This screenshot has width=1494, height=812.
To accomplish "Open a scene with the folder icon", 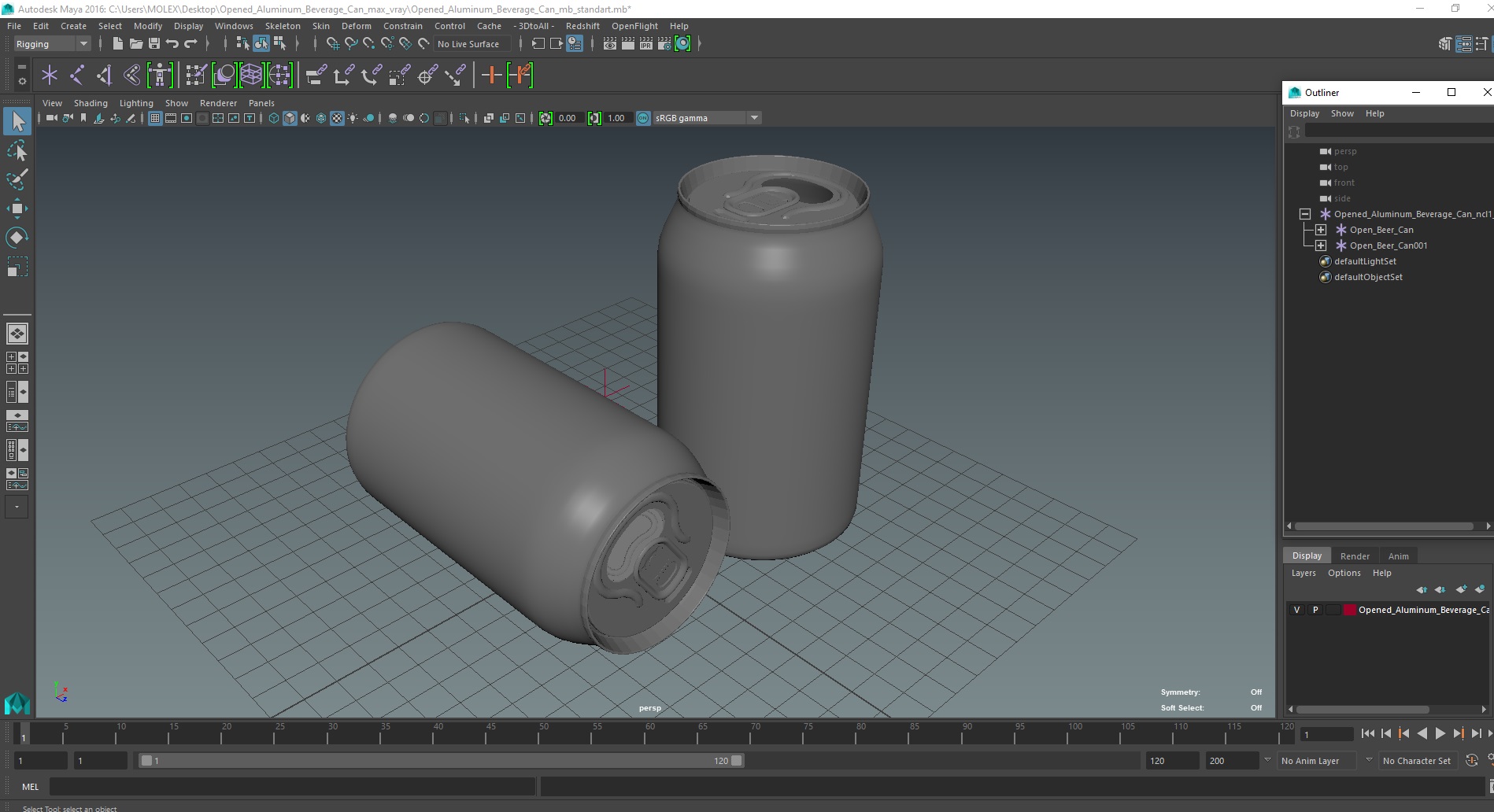I will pyautogui.click(x=135, y=44).
